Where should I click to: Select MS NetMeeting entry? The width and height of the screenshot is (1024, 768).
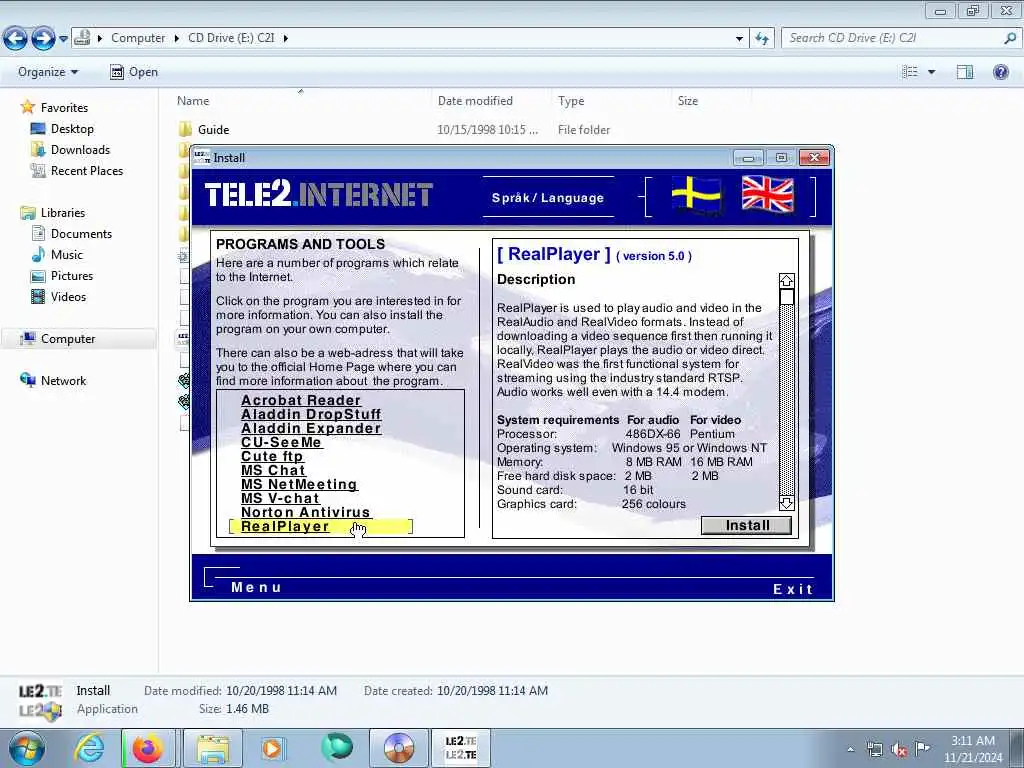299,485
